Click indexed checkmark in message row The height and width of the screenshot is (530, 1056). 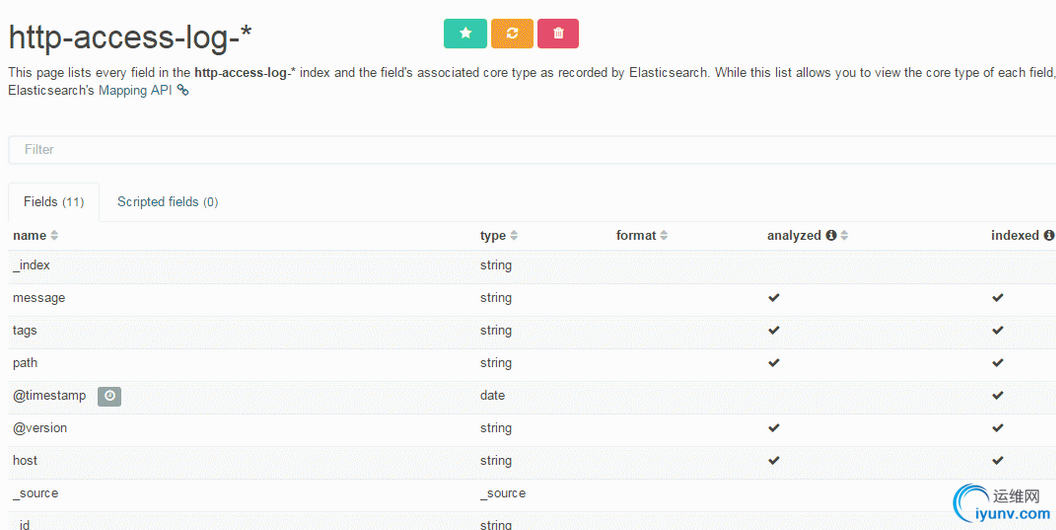click(997, 297)
